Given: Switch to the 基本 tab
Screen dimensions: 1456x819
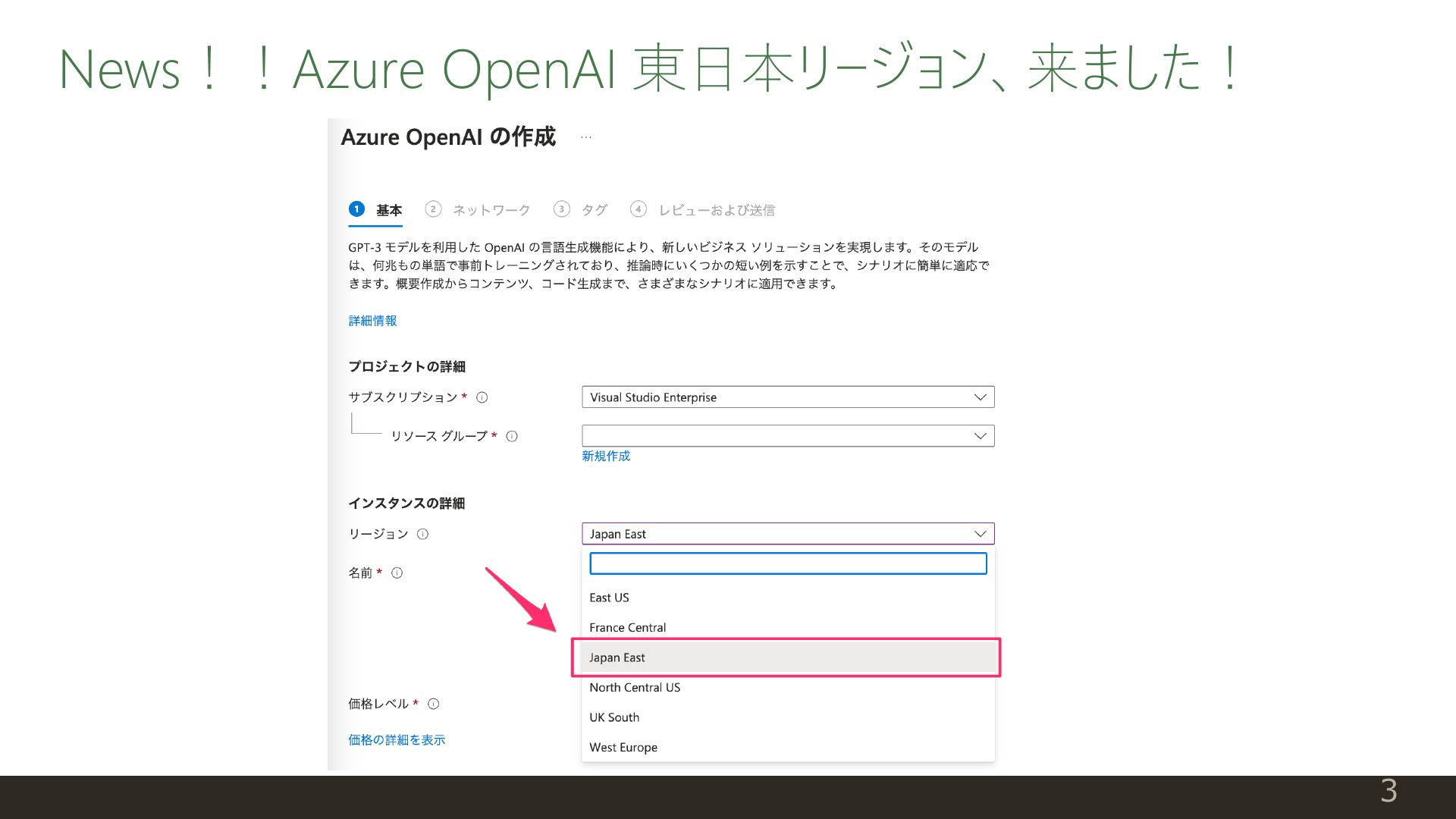Looking at the screenshot, I should [375, 210].
